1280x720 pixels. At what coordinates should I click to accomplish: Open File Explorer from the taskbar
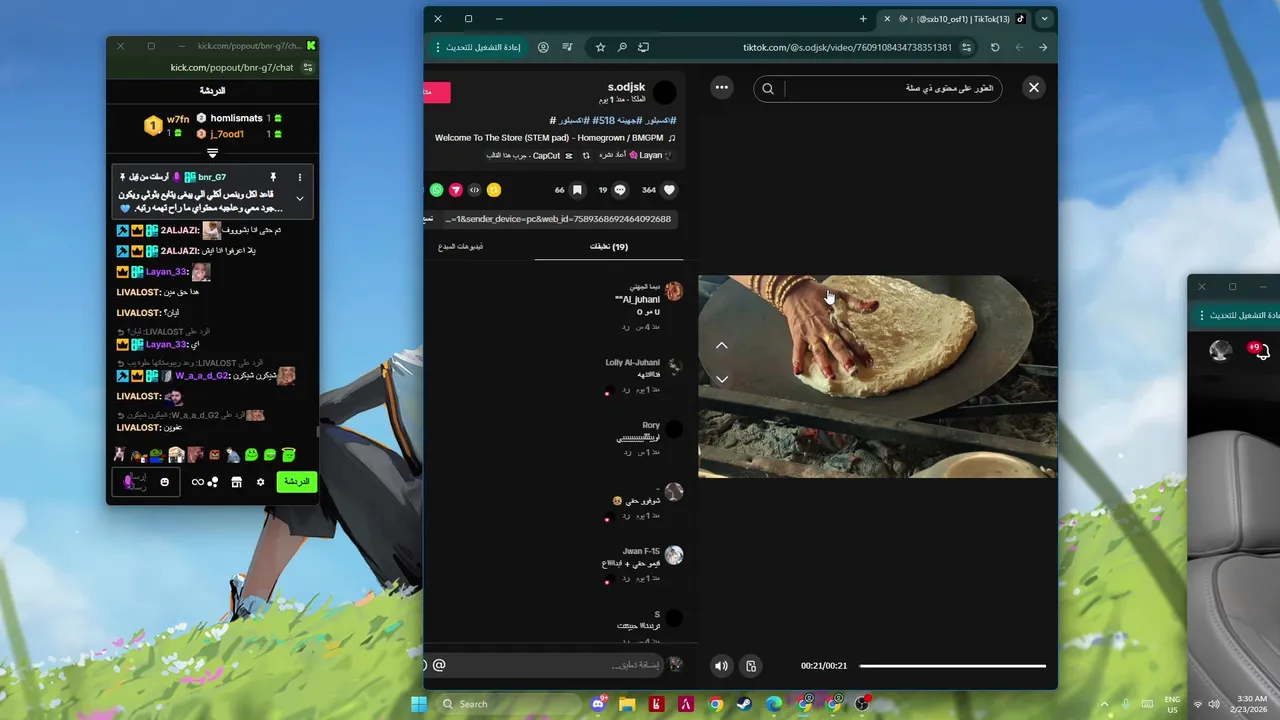627,704
